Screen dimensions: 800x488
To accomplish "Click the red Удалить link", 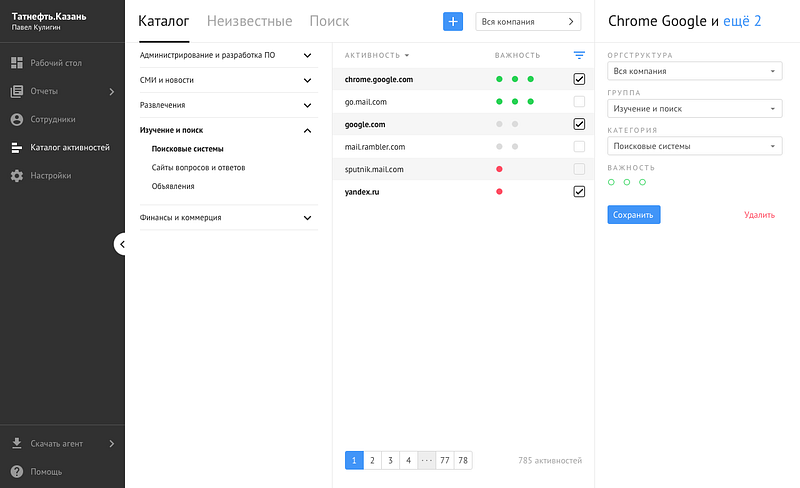I will (759, 215).
